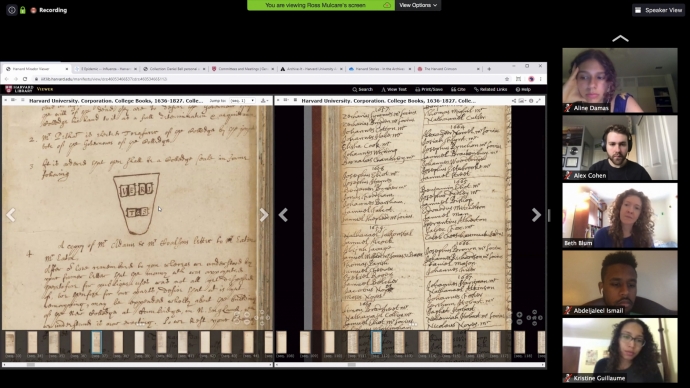Click the green encryption lock icon
The height and width of the screenshot is (388, 690).
pyautogui.click(x=22, y=10)
